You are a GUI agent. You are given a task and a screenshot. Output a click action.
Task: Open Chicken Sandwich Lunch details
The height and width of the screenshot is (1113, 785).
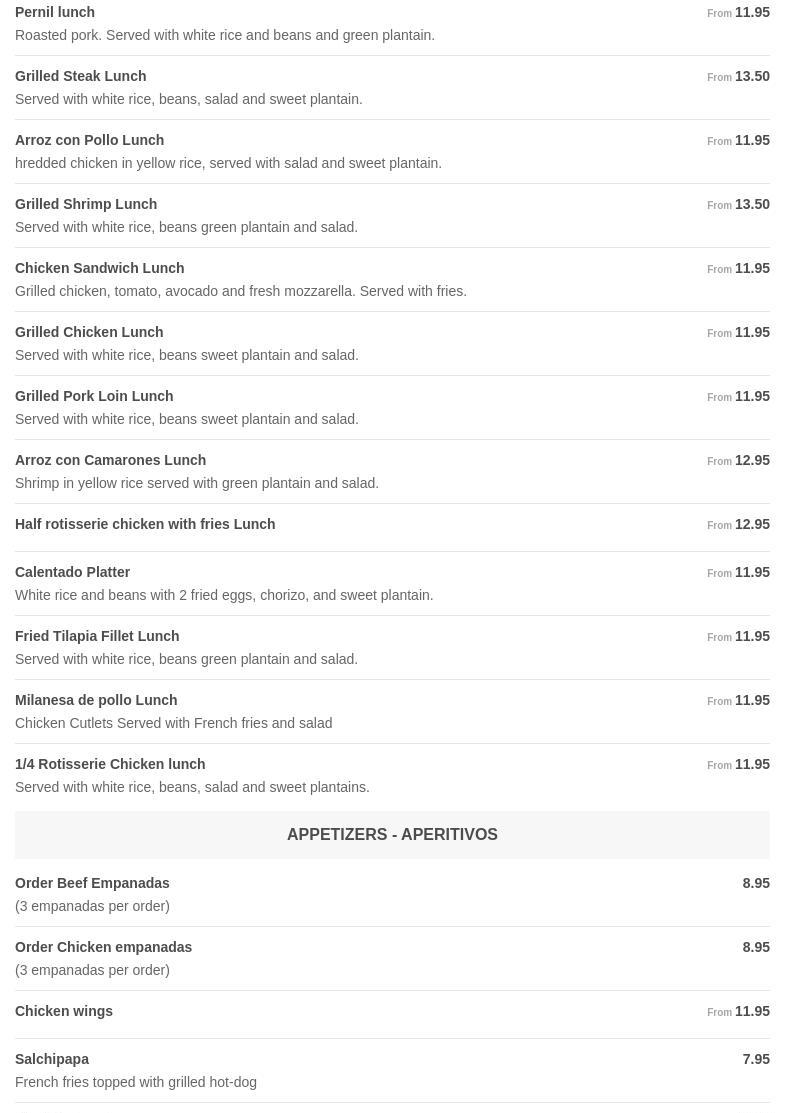[x=99, y=268]
